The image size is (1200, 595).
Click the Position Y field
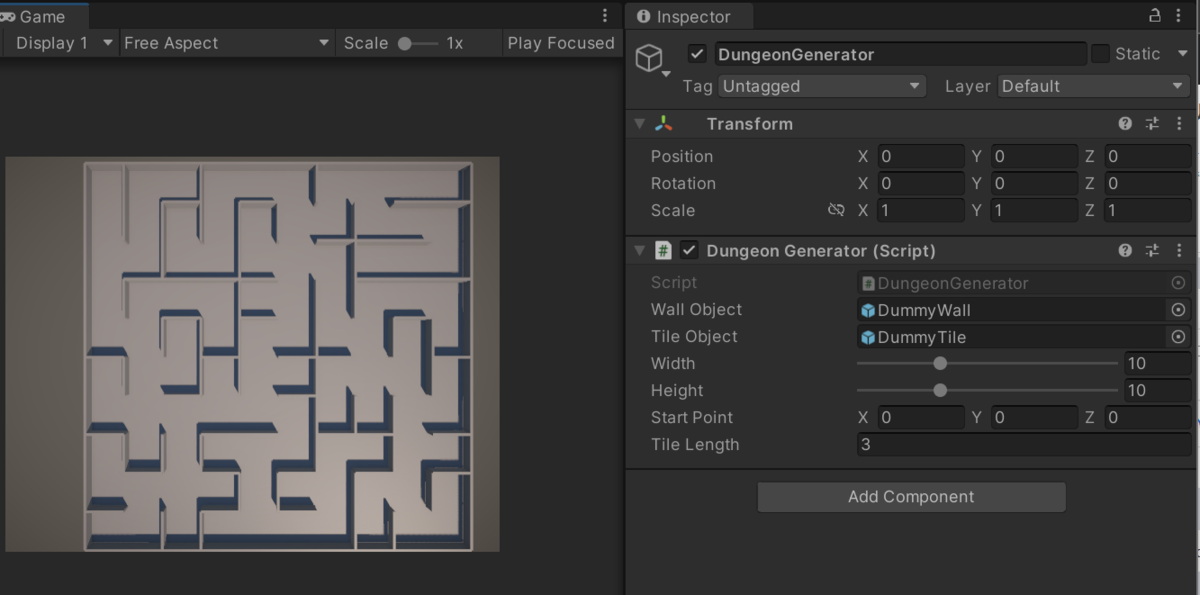pos(1034,156)
